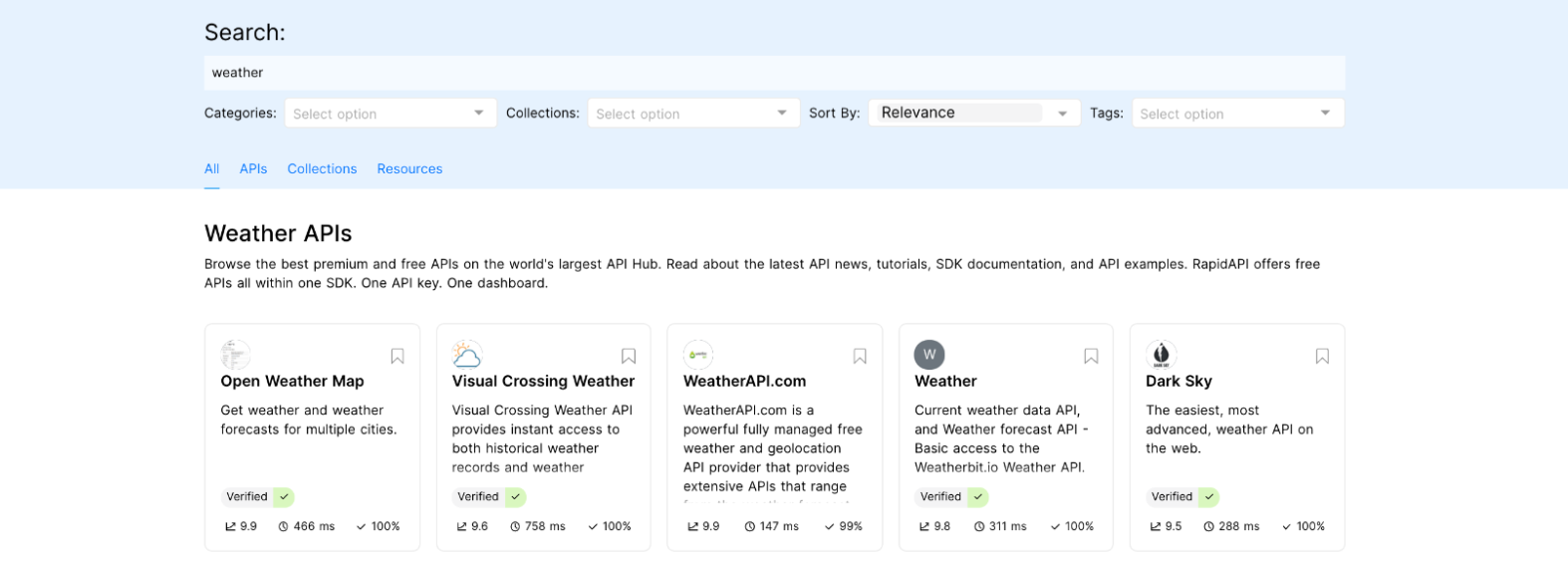Click Visual Crossing 100% success rate
1568x564 pixels.
click(609, 526)
